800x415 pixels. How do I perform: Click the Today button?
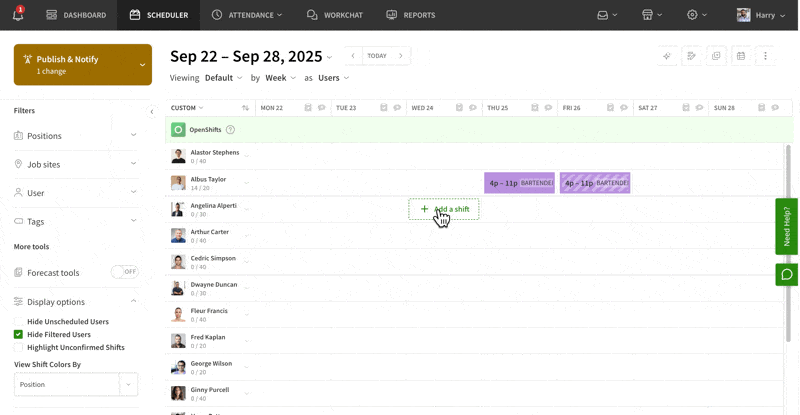coord(377,56)
